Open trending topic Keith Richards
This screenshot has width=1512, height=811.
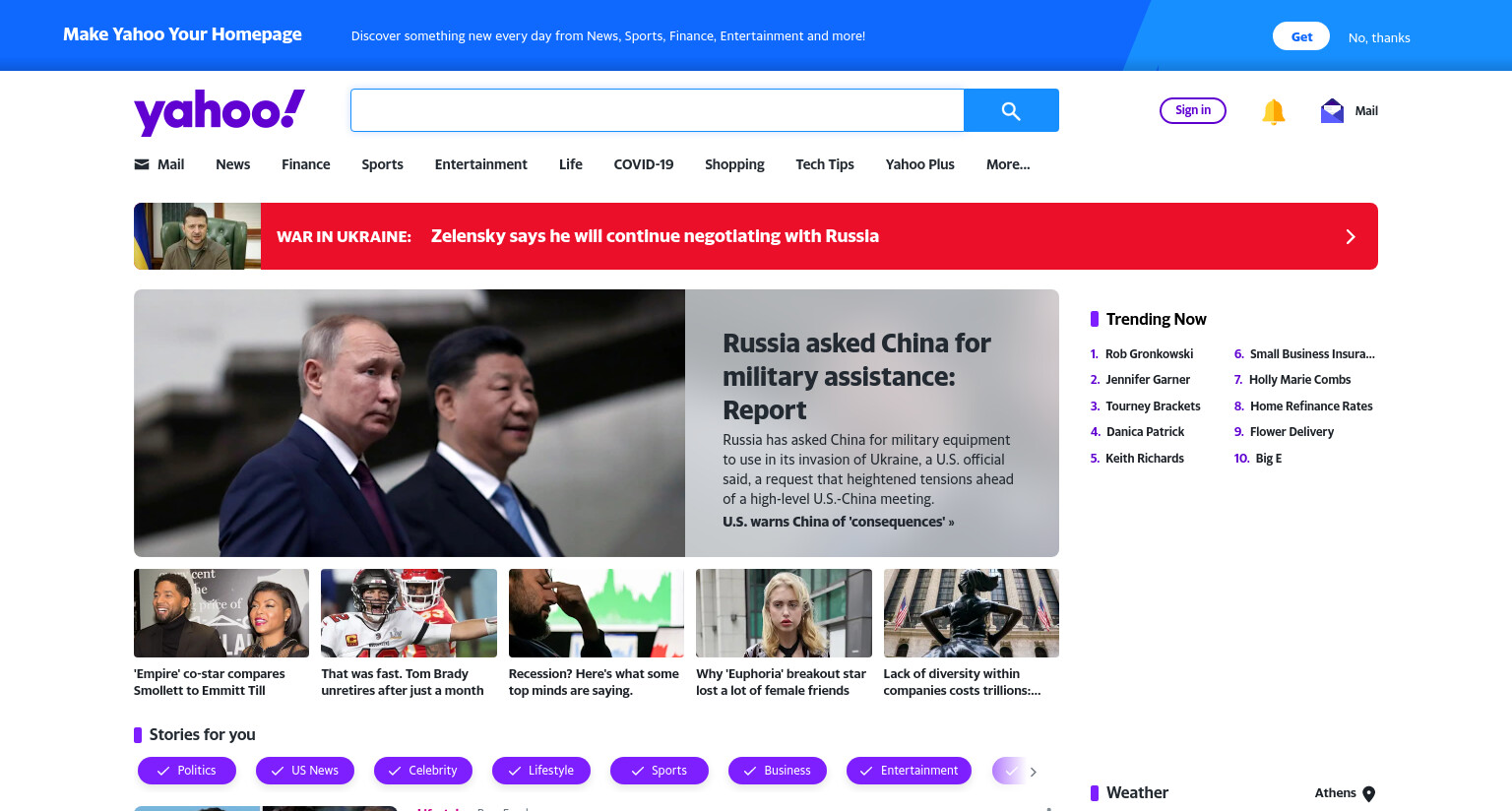(x=1145, y=459)
